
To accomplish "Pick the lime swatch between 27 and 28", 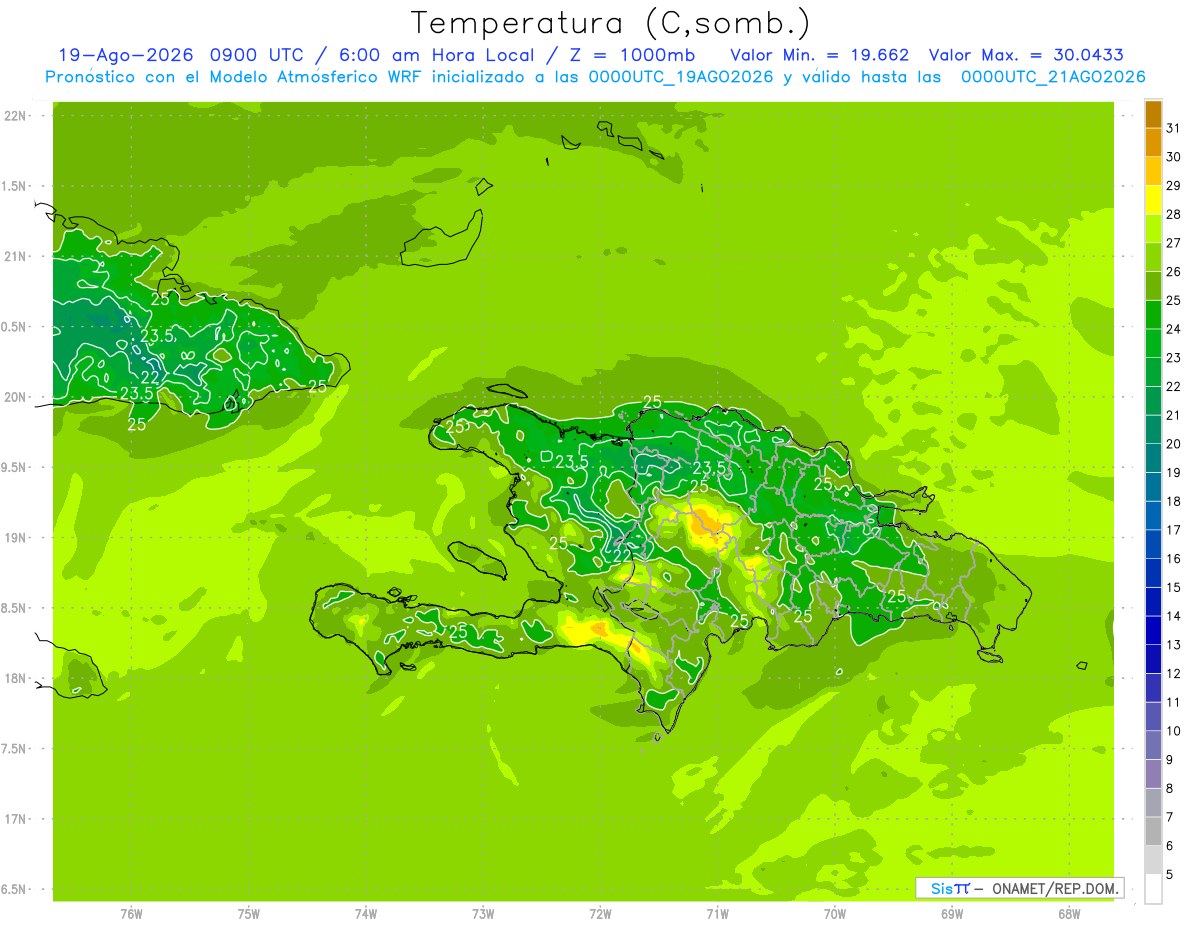I will 1153,229.
